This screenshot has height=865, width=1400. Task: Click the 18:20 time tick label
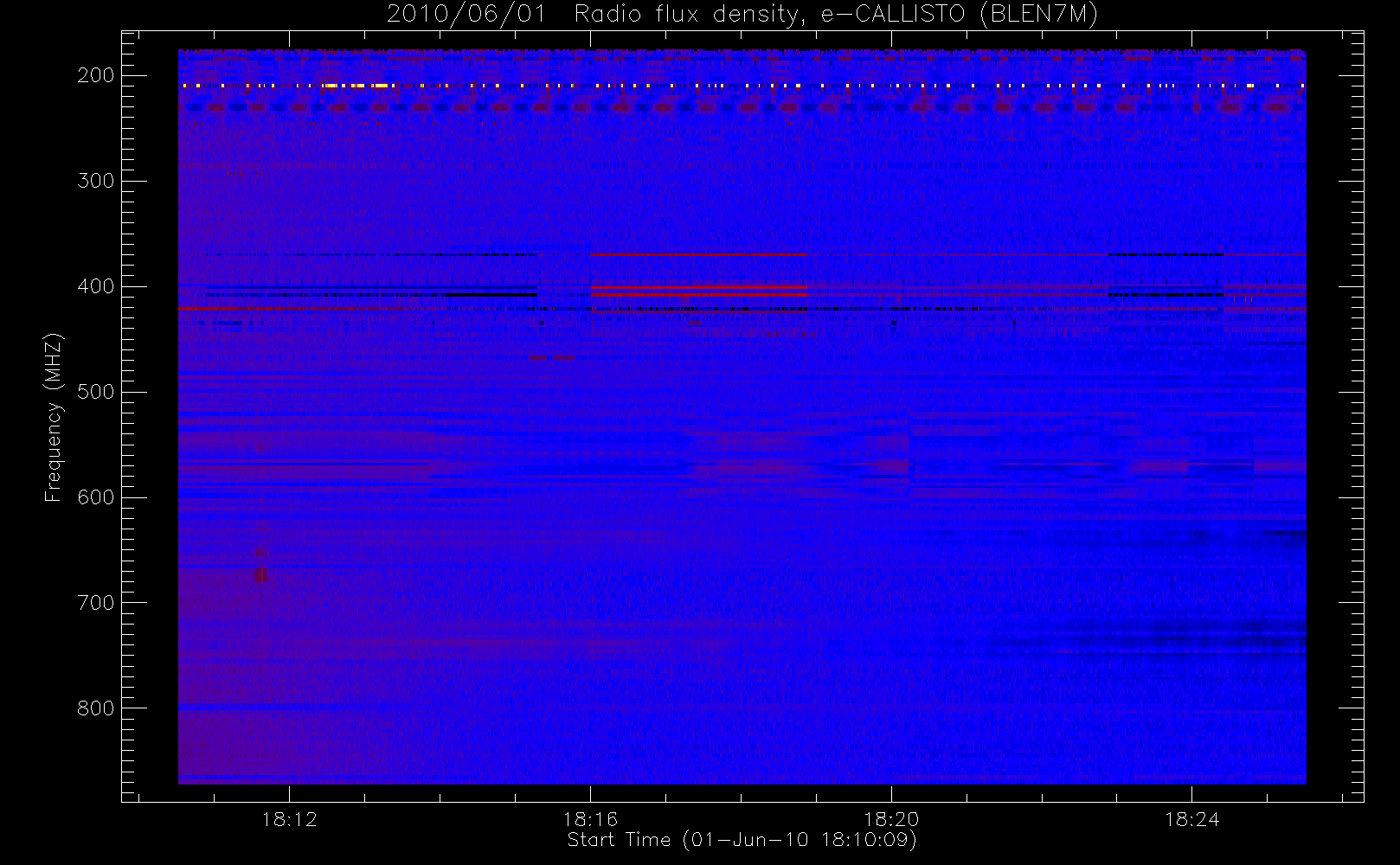coord(891,819)
